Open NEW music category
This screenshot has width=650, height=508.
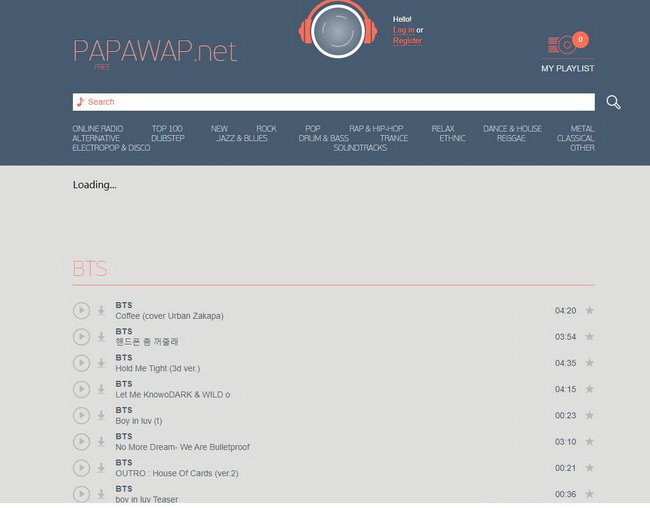tap(219, 129)
